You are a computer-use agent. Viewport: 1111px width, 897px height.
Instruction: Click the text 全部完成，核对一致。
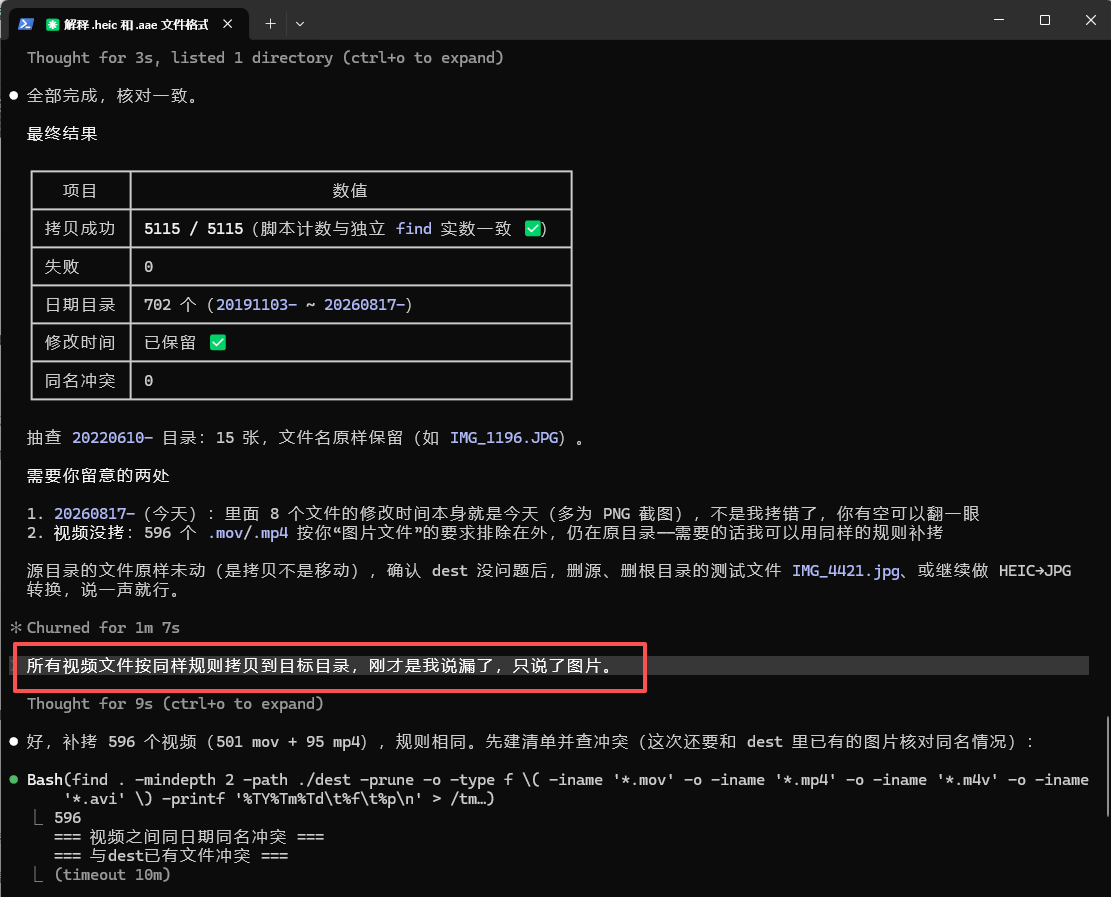(x=114, y=96)
